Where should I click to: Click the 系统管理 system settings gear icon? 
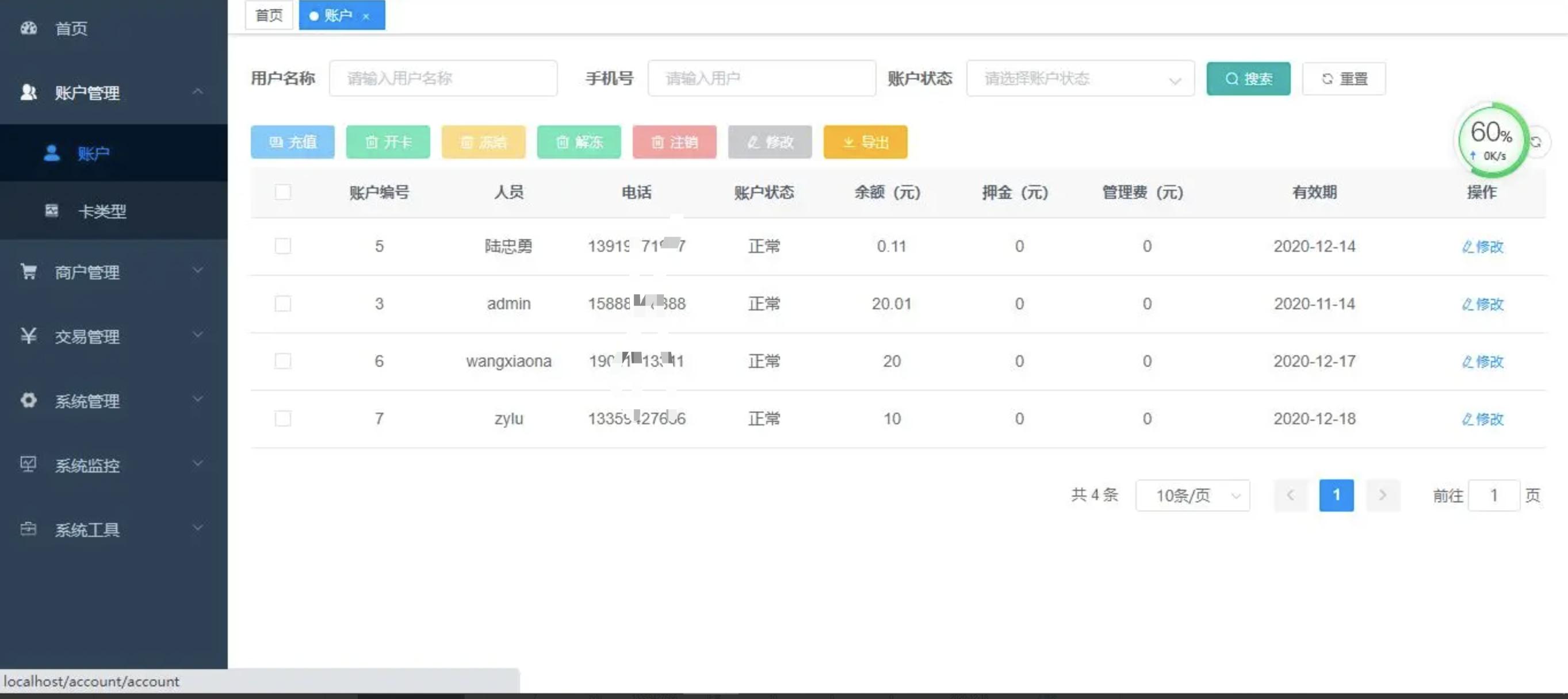29,401
